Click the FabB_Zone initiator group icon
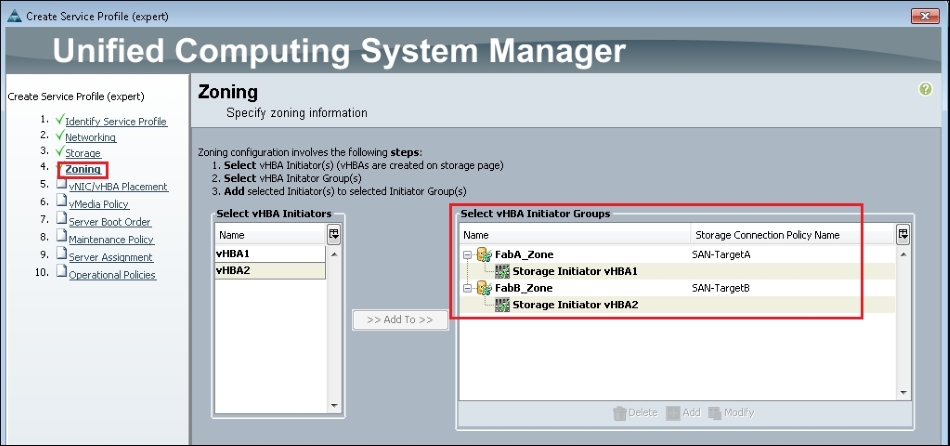Viewport: 950px width, 446px height. coord(483,288)
